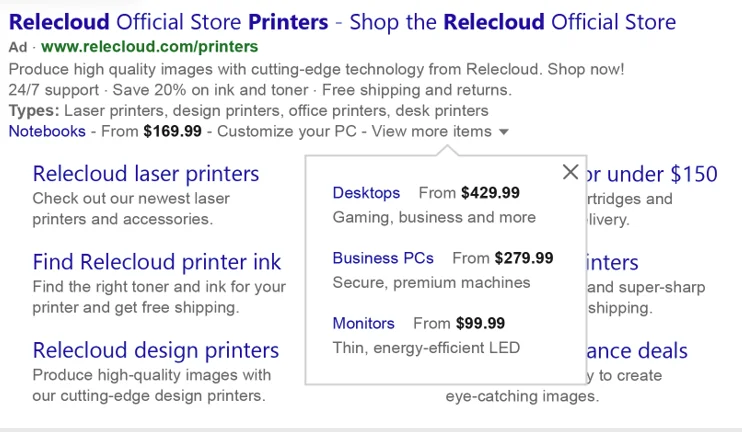Viewport: 742px width, 432px height.
Task: Click the $99.99 Monitors price
Action: click(x=480, y=323)
